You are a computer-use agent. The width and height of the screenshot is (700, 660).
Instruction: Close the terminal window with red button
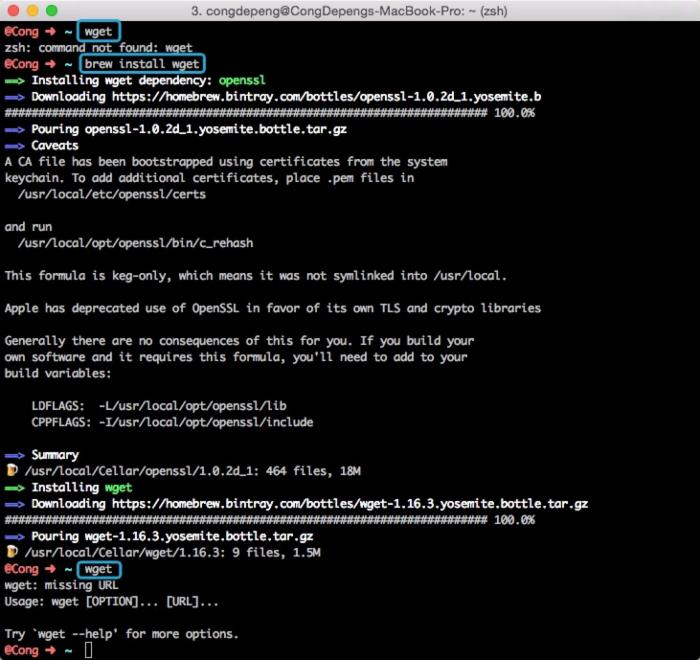13,10
